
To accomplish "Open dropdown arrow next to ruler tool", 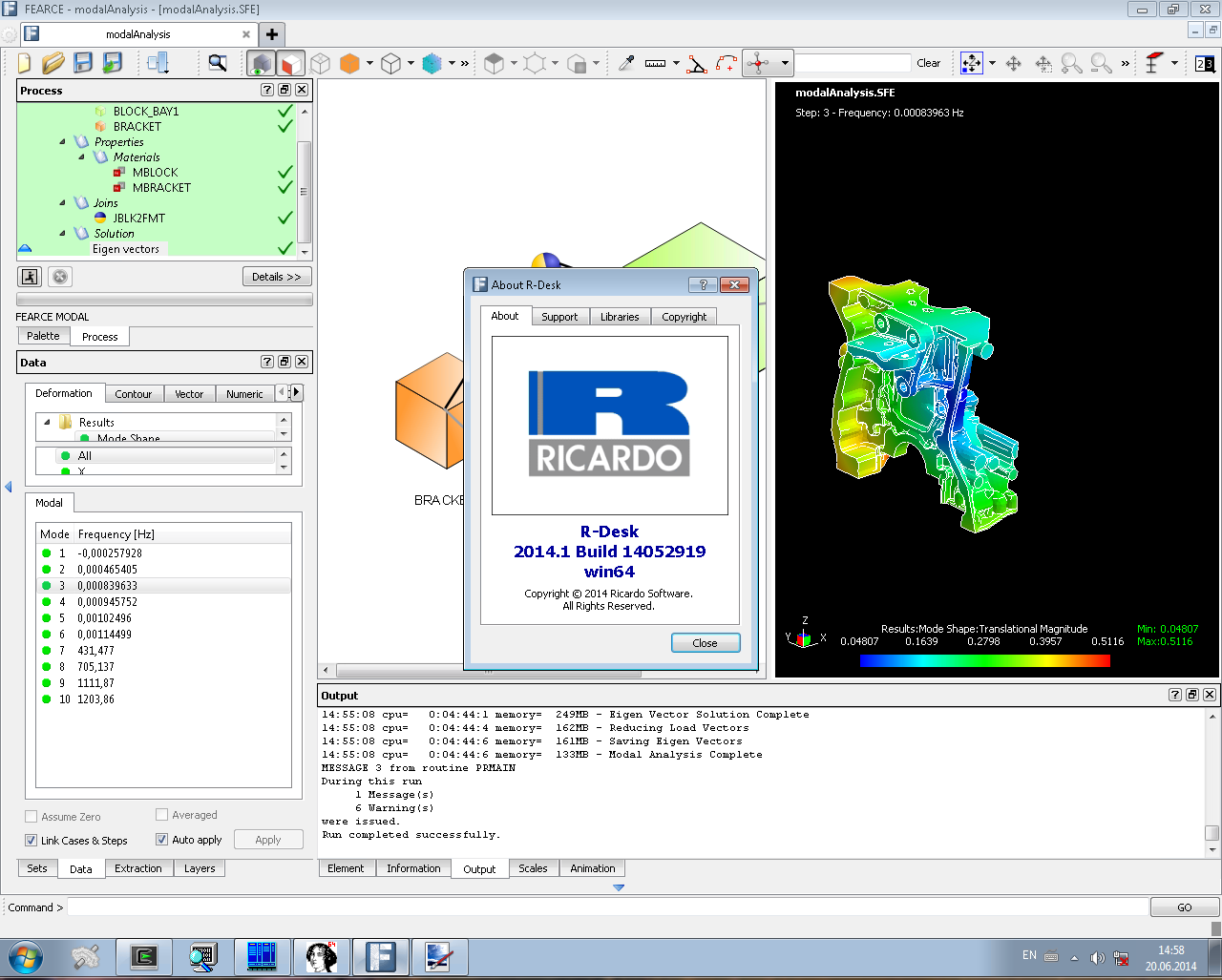I will coord(676,63).
